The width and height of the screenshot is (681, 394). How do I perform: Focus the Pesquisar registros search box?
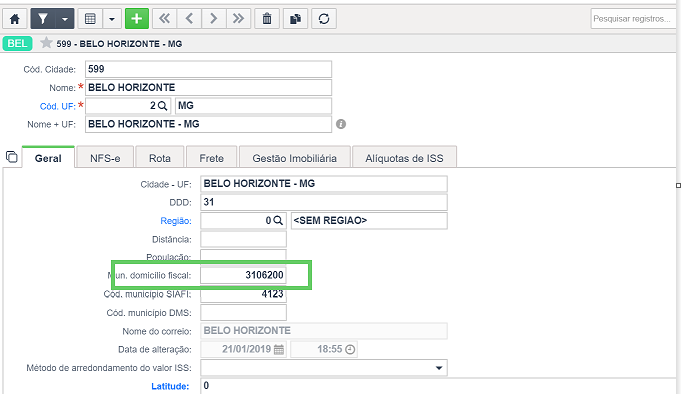click(x=632, y=19)
